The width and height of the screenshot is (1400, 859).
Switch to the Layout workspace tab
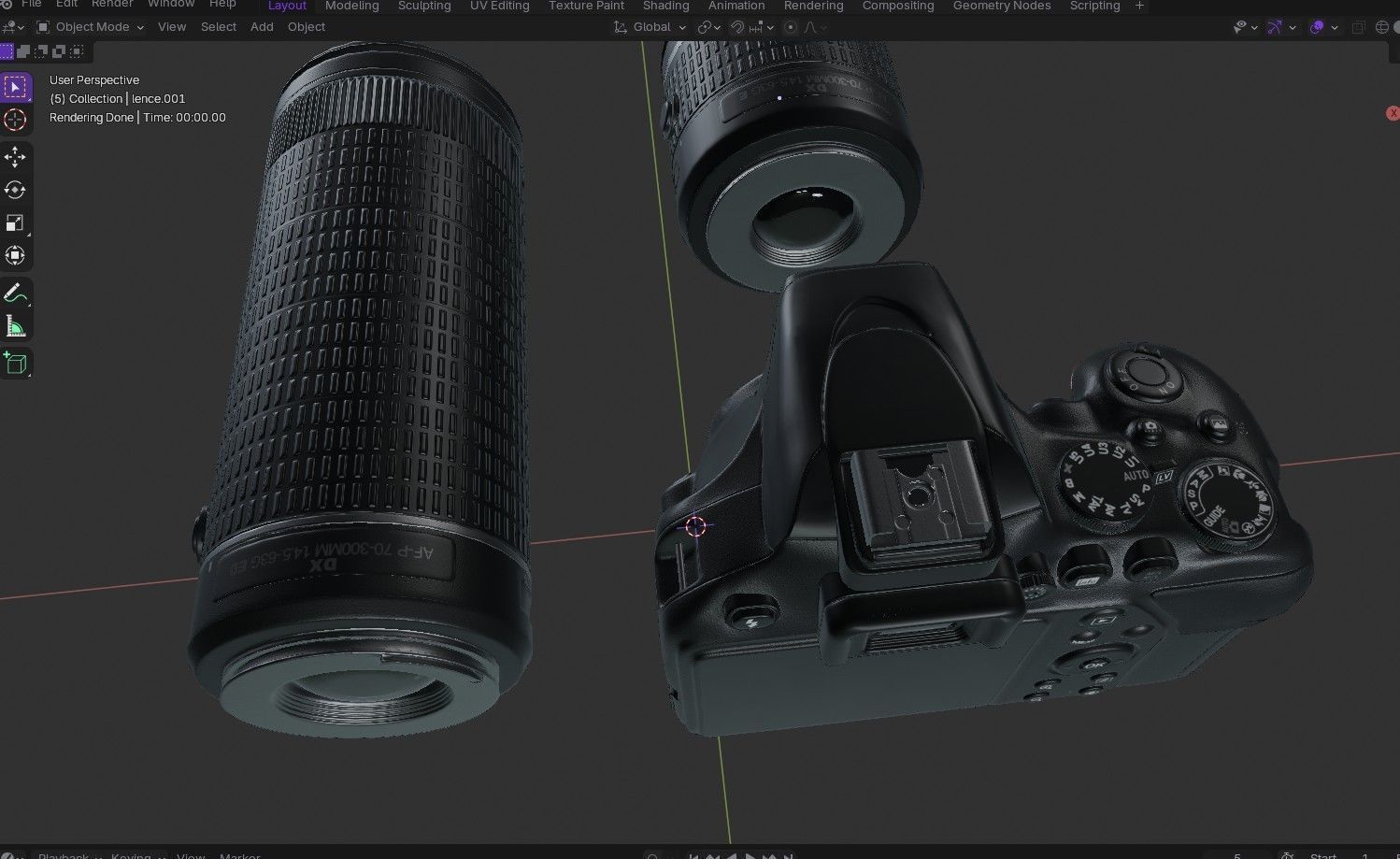click(x=287, y=6)
